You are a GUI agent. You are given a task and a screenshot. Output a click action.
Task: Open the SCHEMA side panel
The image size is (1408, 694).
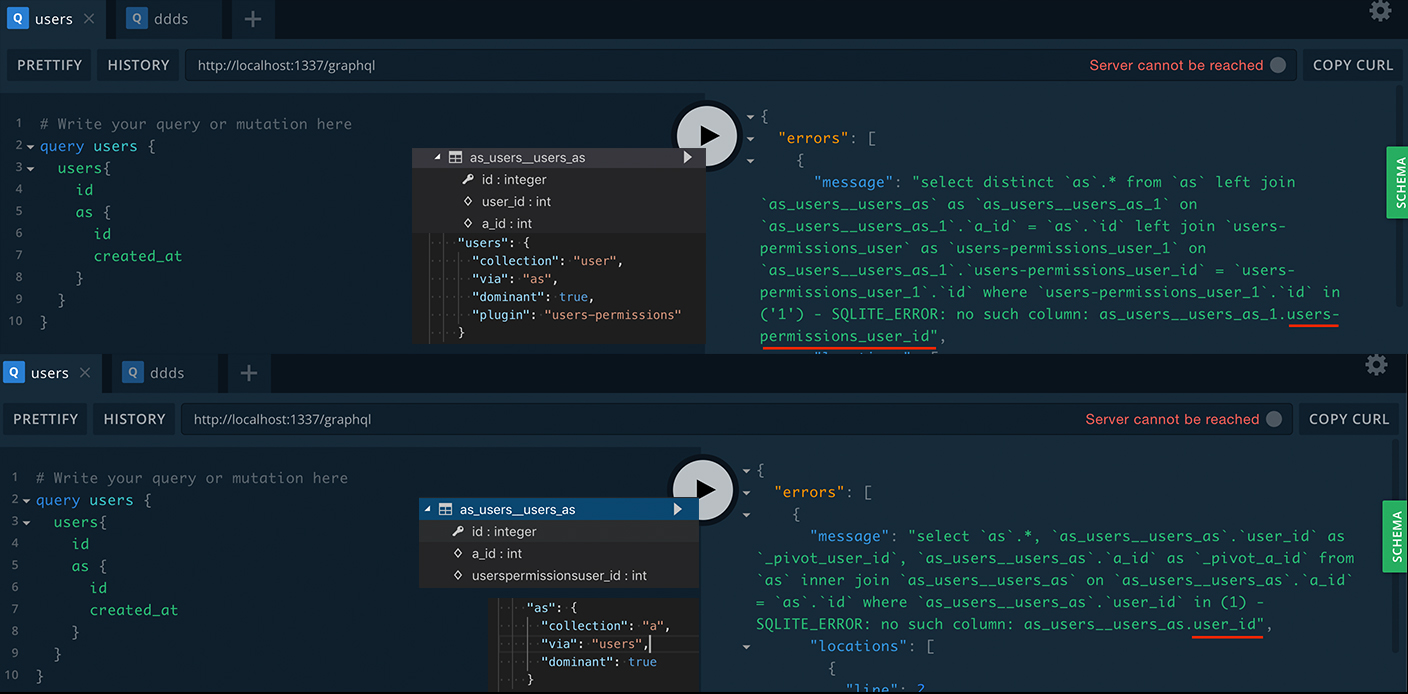pos(1398,183)
